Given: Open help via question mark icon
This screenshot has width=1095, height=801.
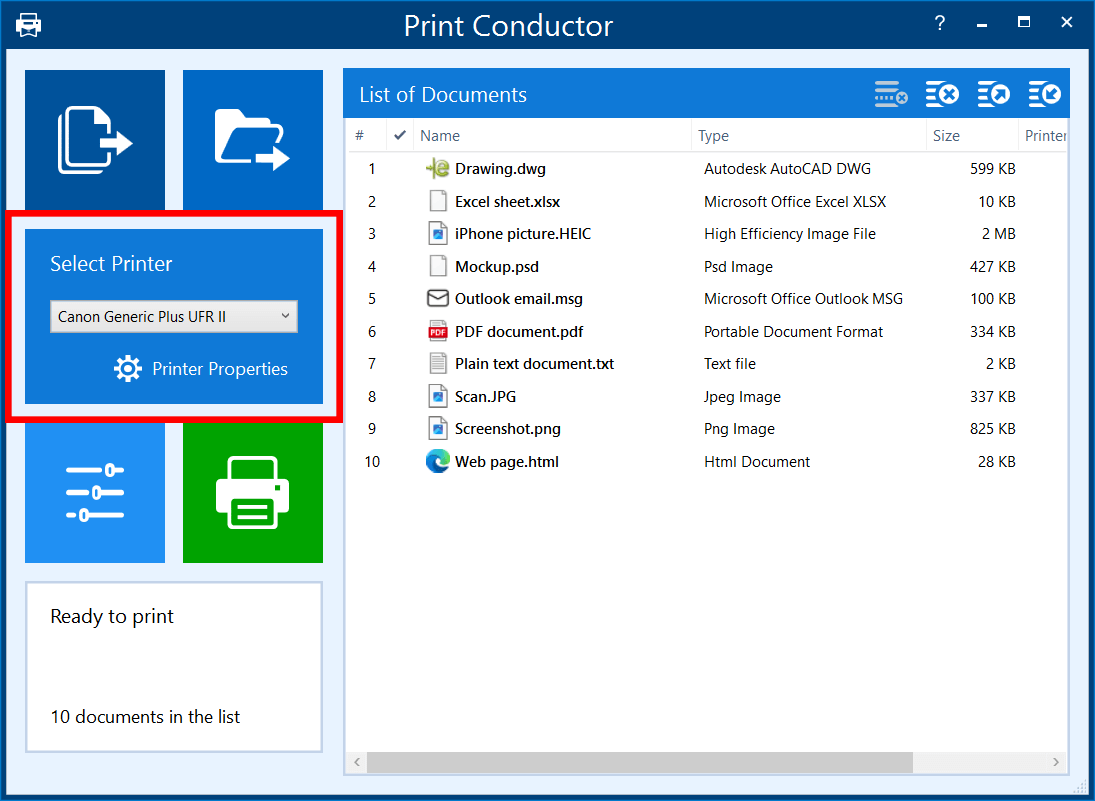Looking at the screenshot, I should click(x=940, y=24).
